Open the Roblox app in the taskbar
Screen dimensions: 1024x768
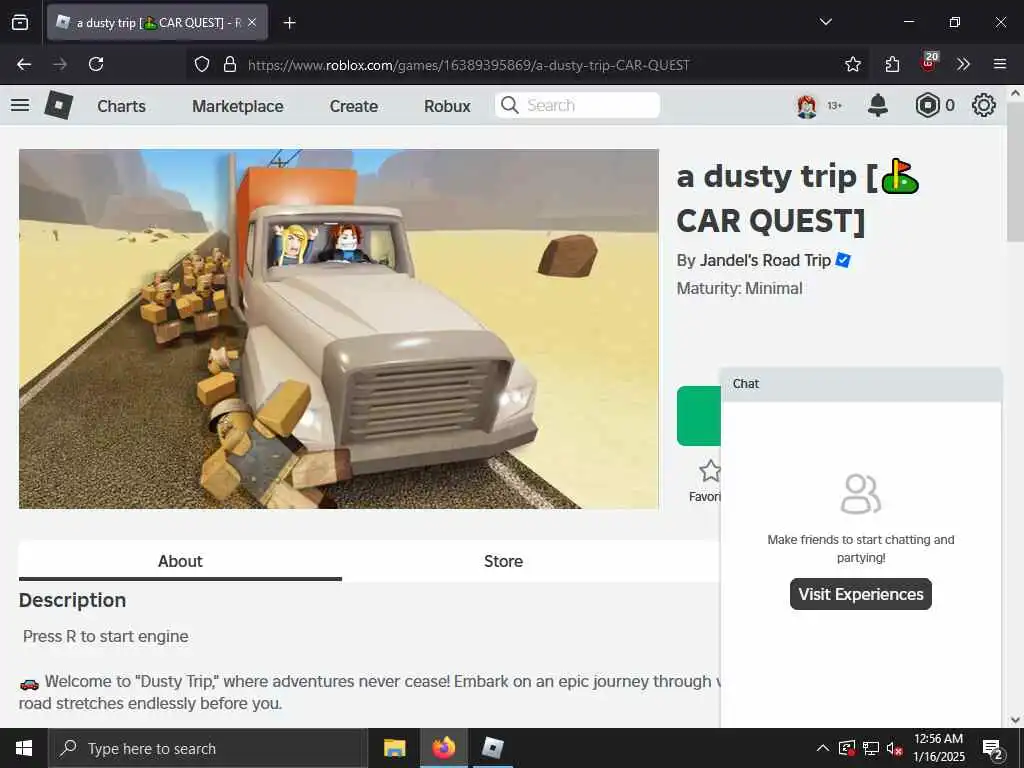click(492, 748)
